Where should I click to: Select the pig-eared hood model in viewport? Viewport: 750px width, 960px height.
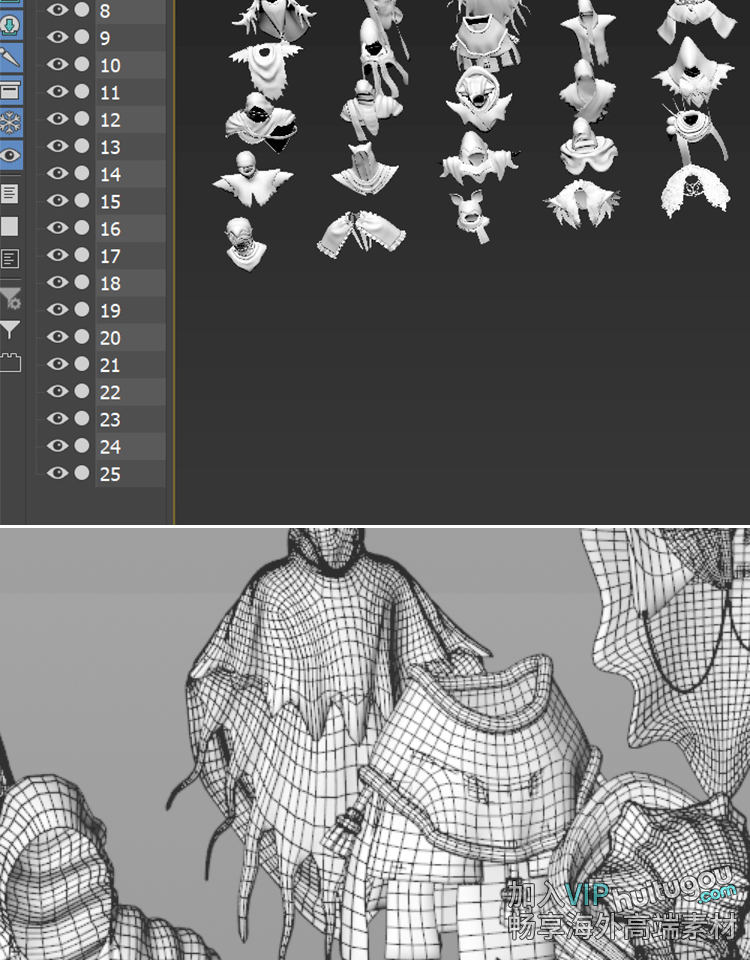click(471, 216)
